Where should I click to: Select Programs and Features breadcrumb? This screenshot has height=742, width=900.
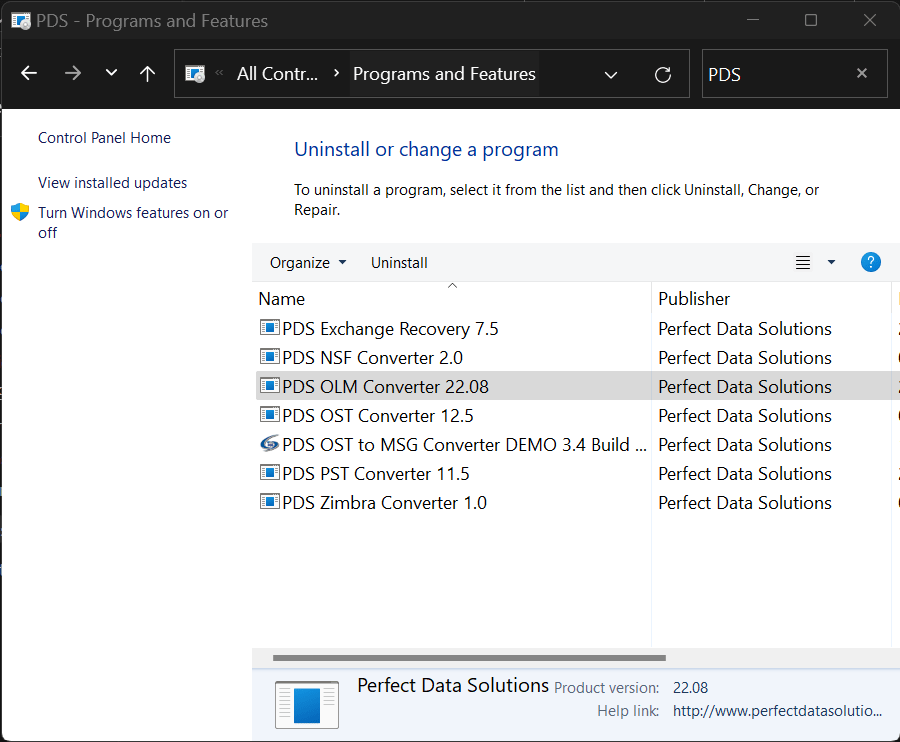point(444,74)
